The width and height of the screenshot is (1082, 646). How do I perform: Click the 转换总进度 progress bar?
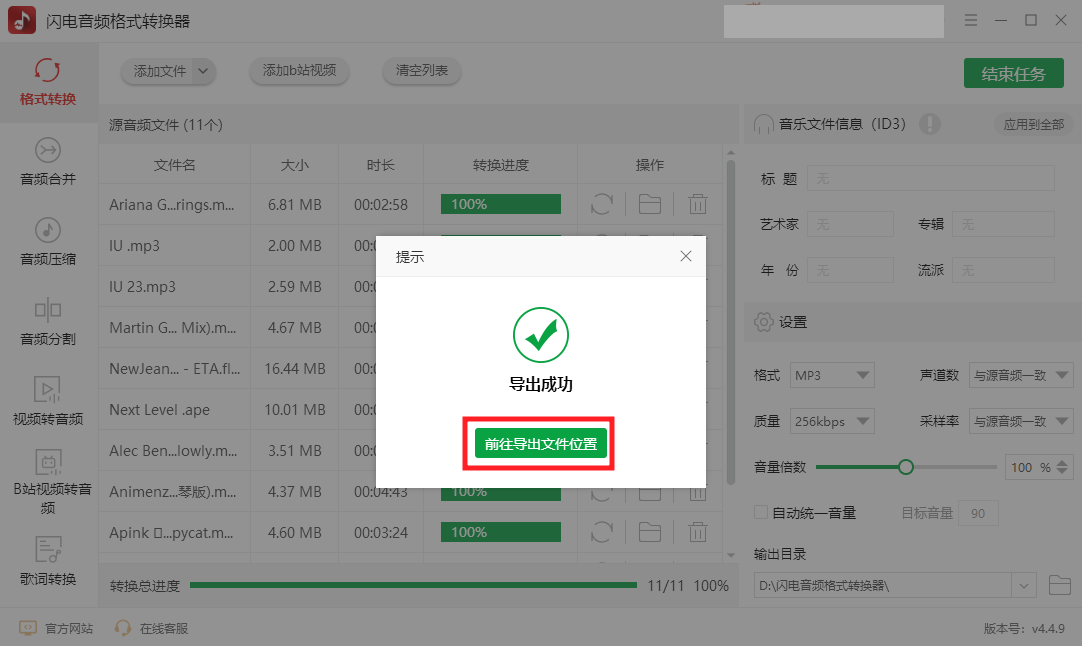point(413,585)
